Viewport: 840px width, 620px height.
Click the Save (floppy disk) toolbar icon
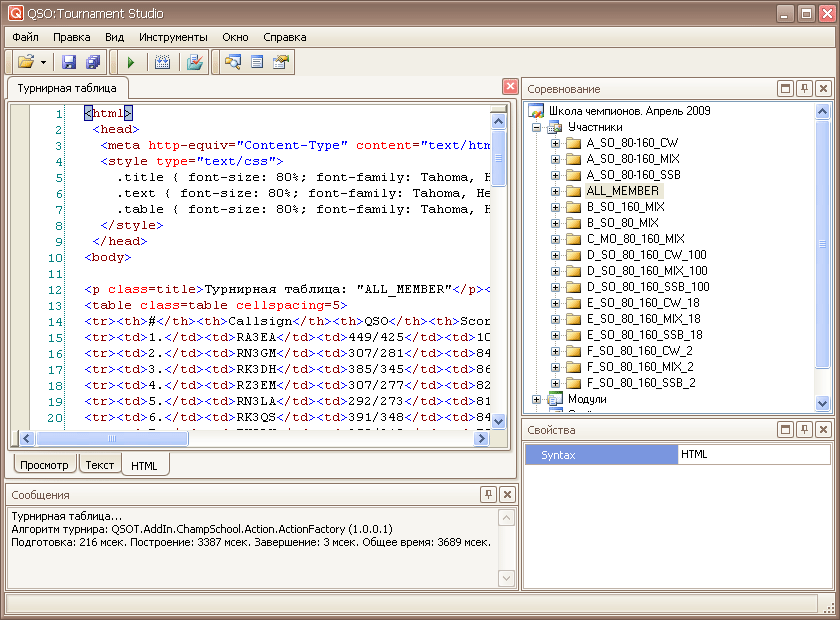pos(69,62)
